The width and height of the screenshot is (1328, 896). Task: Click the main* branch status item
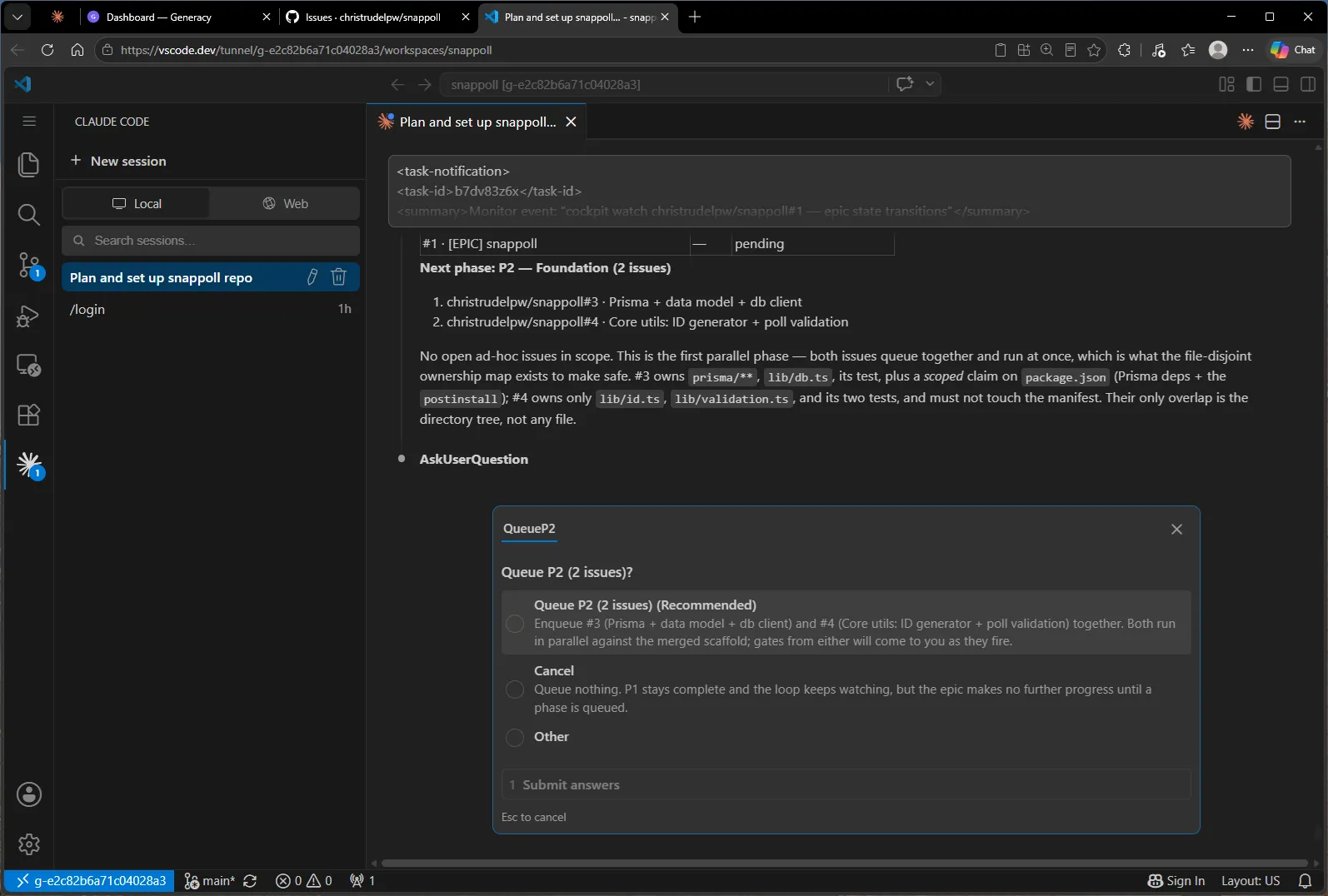[x=209, y=880]
